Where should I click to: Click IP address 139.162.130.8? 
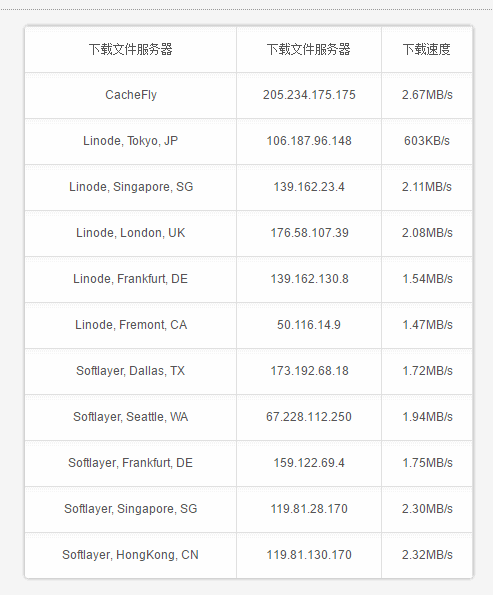coord(309,279)
